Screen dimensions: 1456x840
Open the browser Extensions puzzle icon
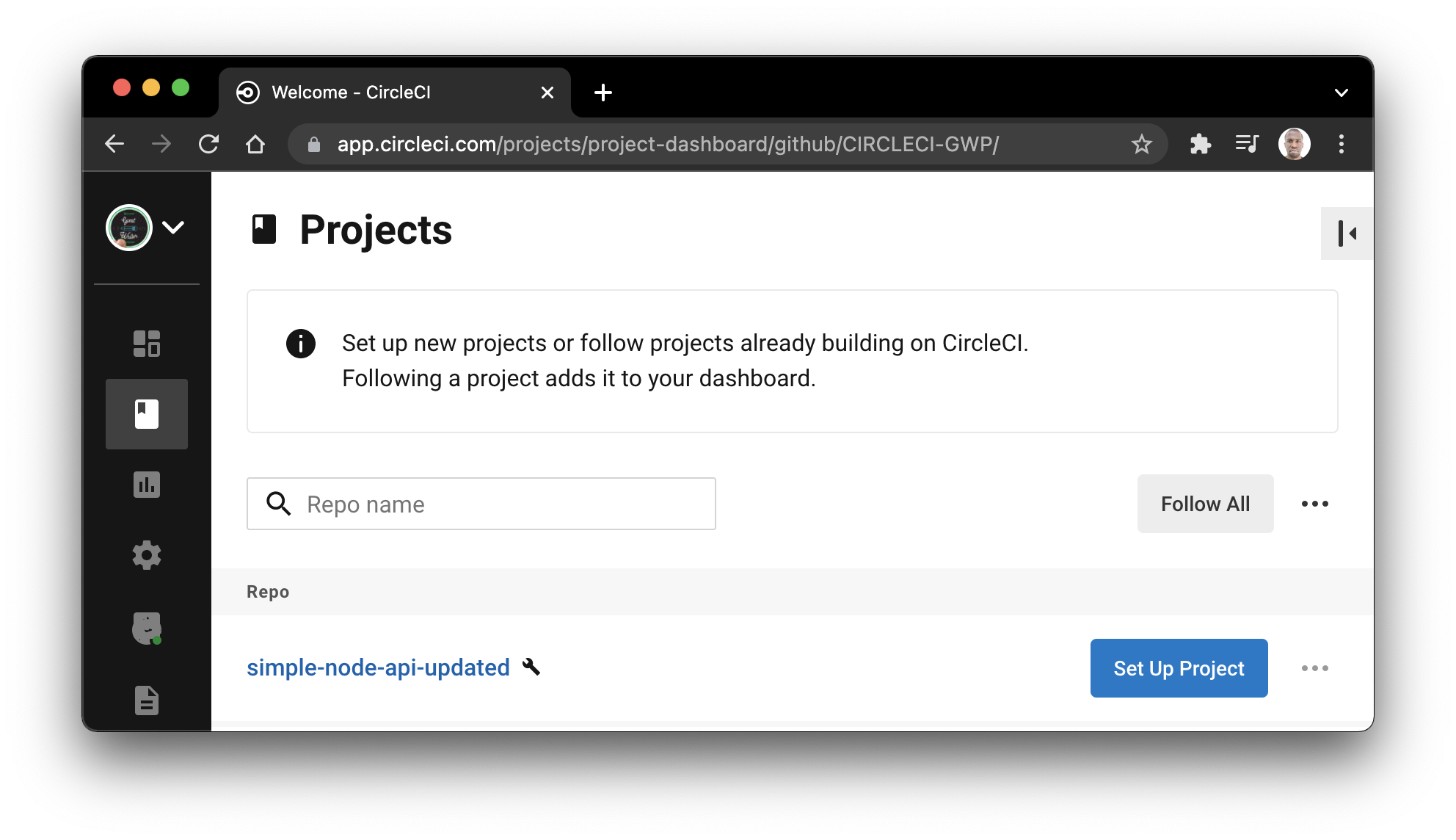[x=1200, y=144]
